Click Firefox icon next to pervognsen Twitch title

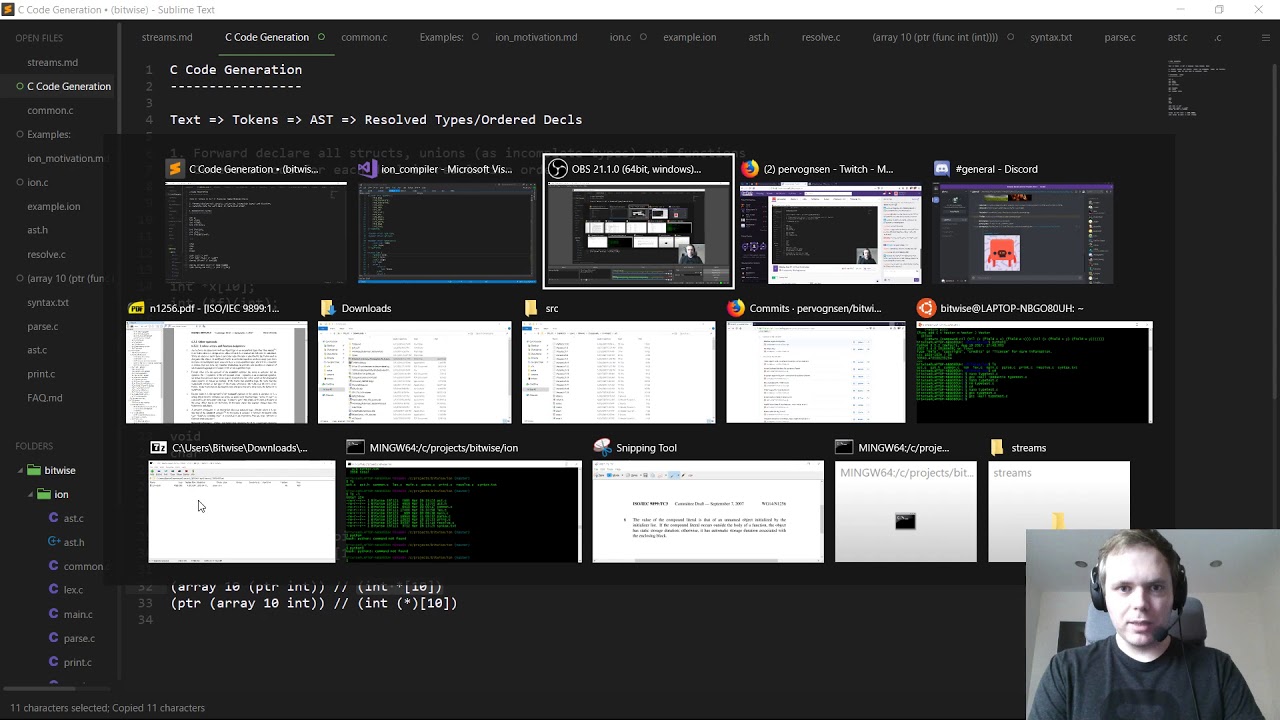coord(749,169)
